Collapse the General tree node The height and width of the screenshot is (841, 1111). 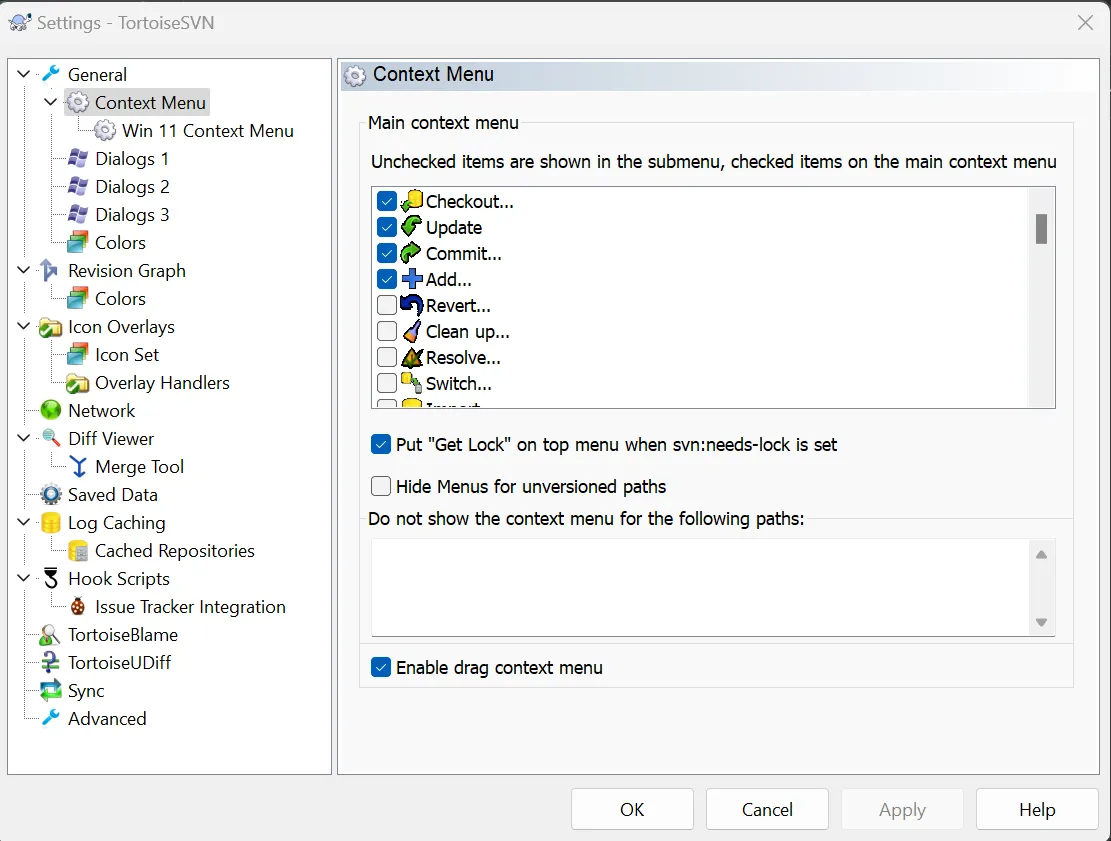(23, 74)
